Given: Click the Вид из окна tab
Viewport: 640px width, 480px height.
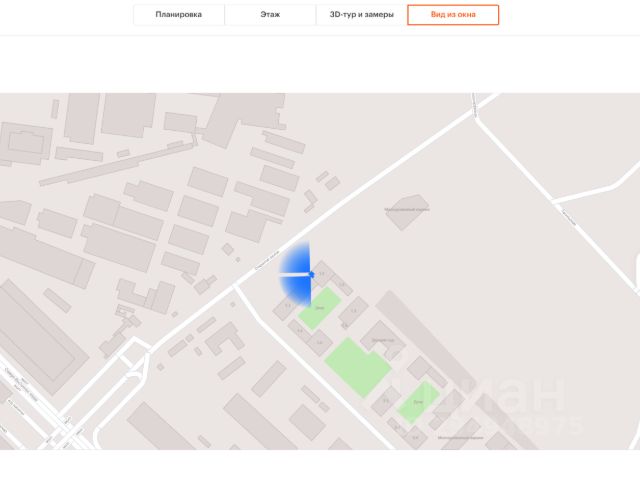Looking at the screenshot, I should pyautogui.click(x=453, y=15).
